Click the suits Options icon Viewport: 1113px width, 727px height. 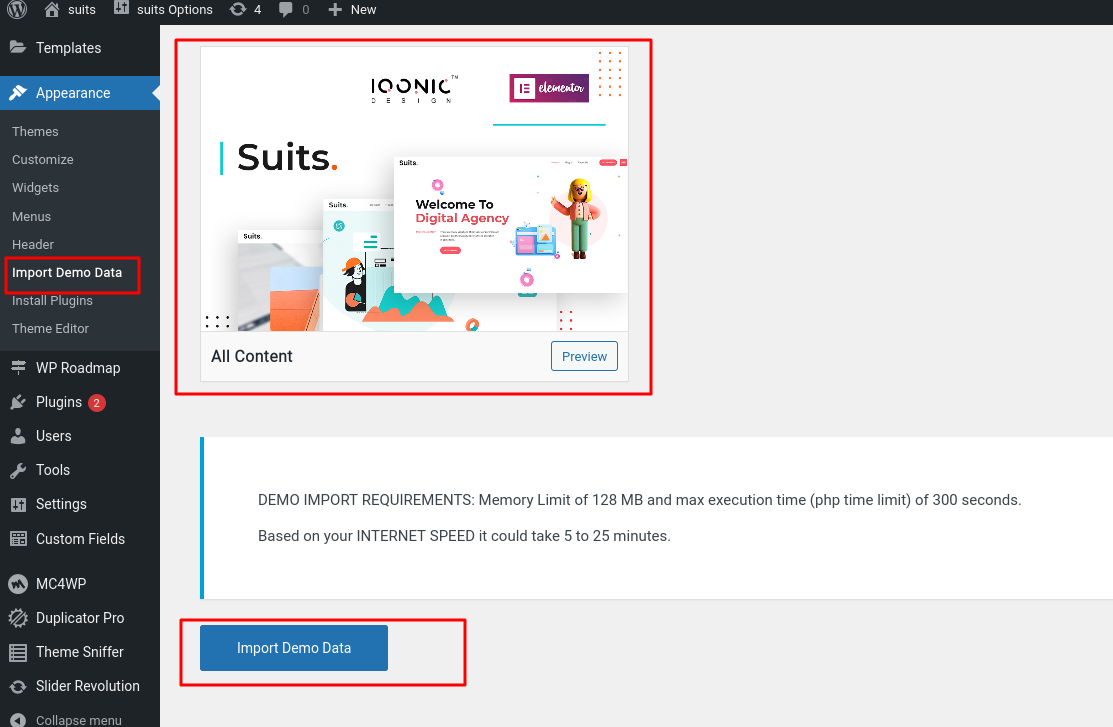coord(121,9)
